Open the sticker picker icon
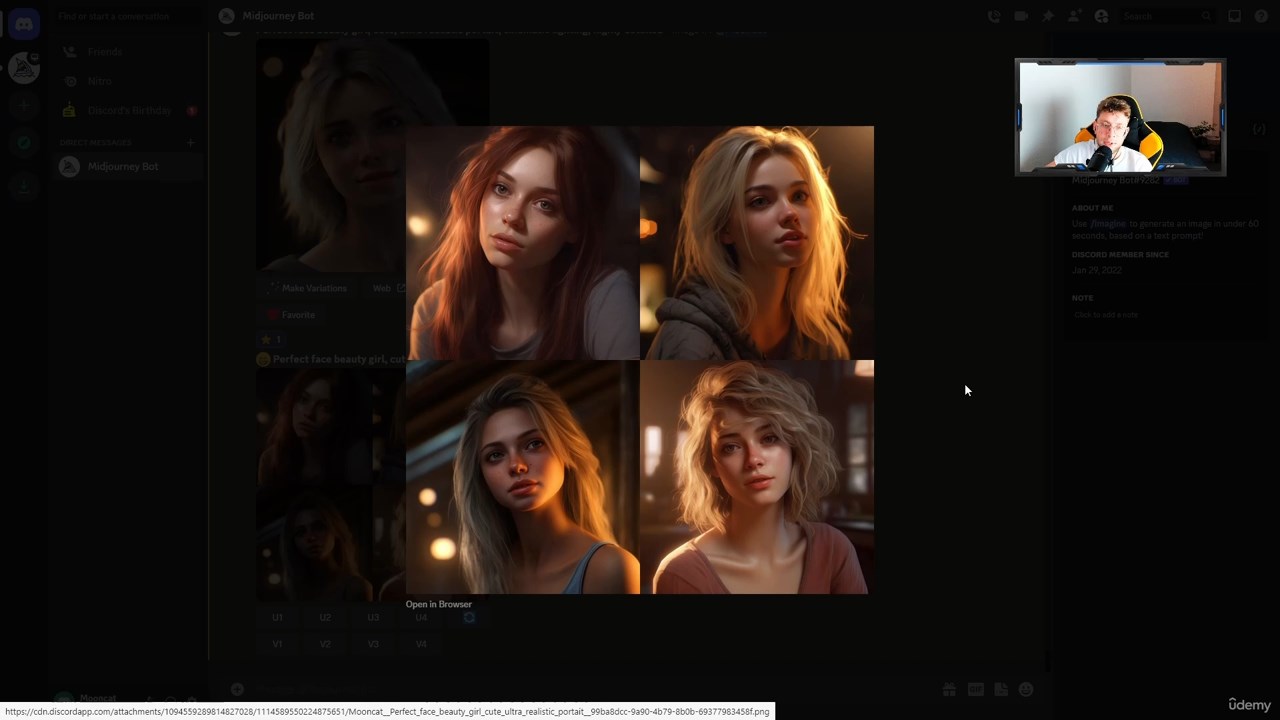The image size is (1280, 720). pos(1001,689)
